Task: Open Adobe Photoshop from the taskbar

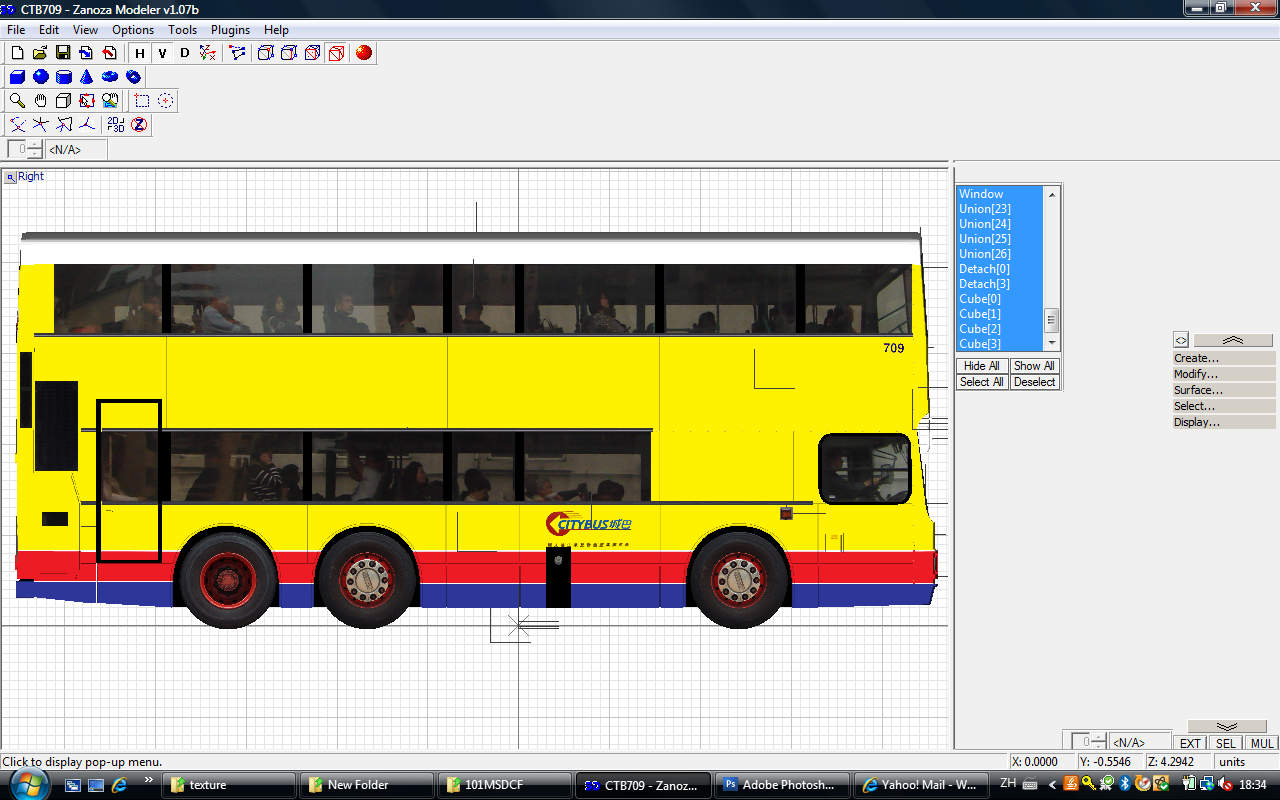Action: (x=783, y=785)
